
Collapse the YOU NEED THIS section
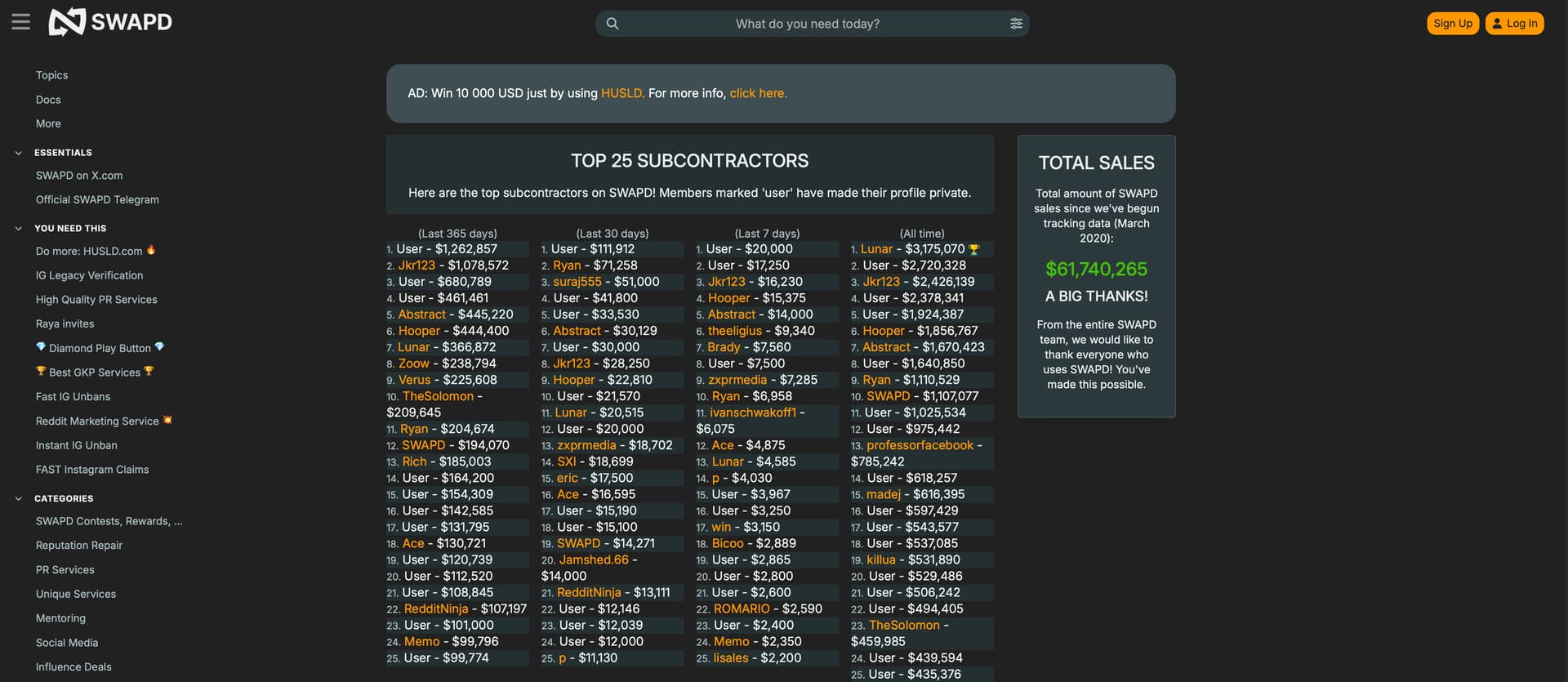[19, 229]
